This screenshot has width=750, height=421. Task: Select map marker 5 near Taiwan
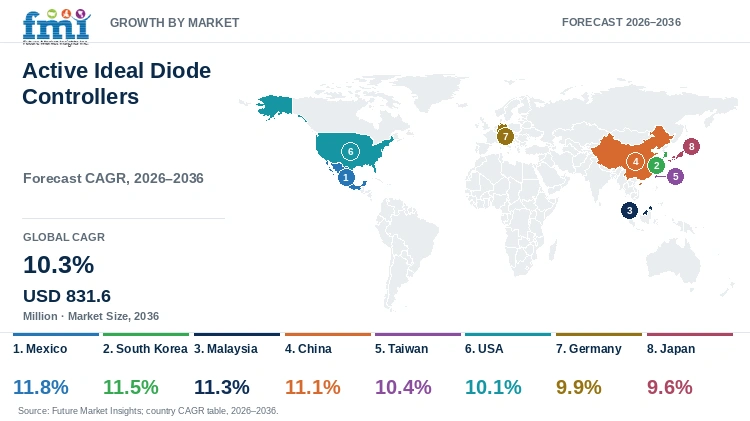point(675,177)
